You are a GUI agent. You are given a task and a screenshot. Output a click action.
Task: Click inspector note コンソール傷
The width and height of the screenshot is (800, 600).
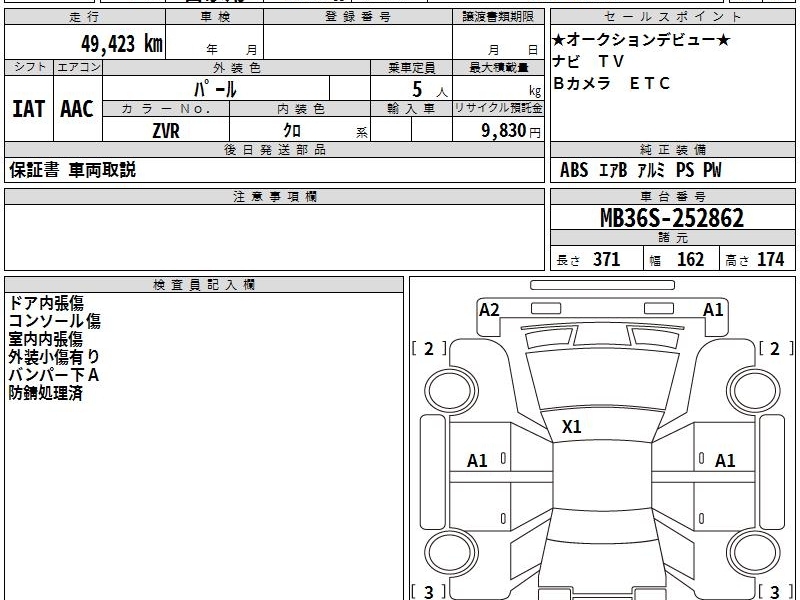coord(55,321)
